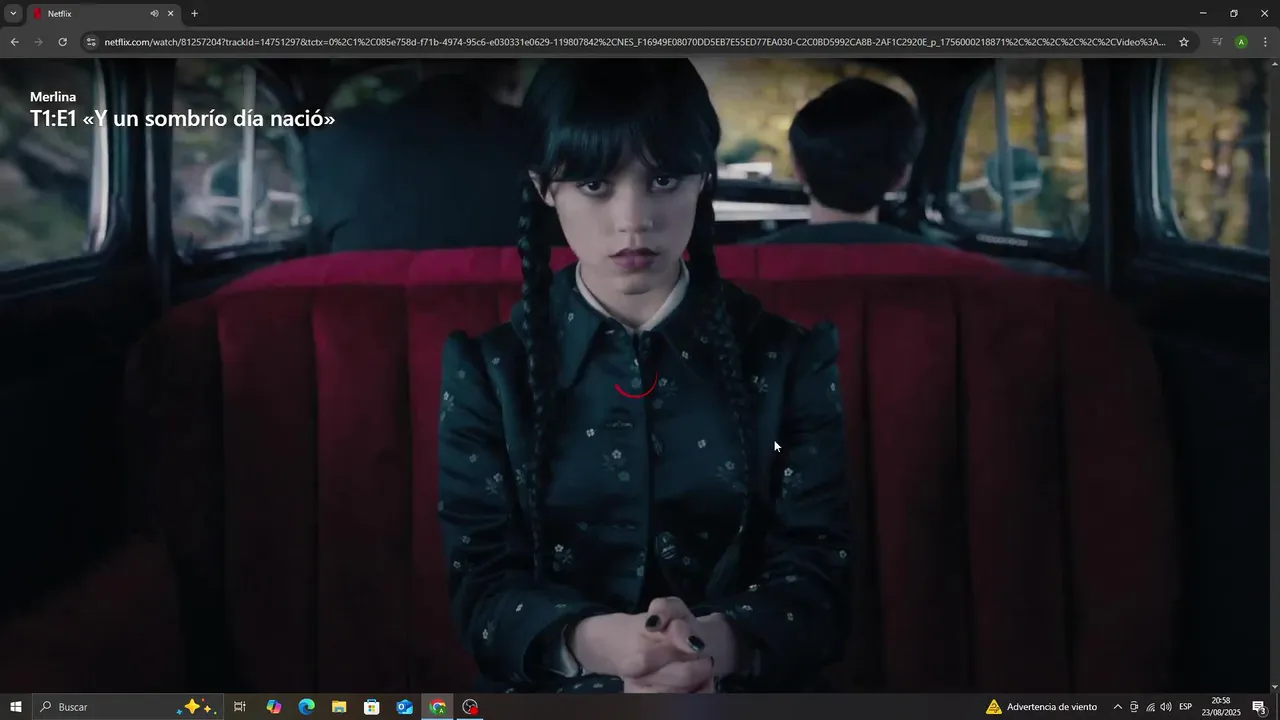This screenshot has width=1280, height=720.
Task: Click the episode title «Y un sombrío día nació»
Action: [x=208, y=118]
